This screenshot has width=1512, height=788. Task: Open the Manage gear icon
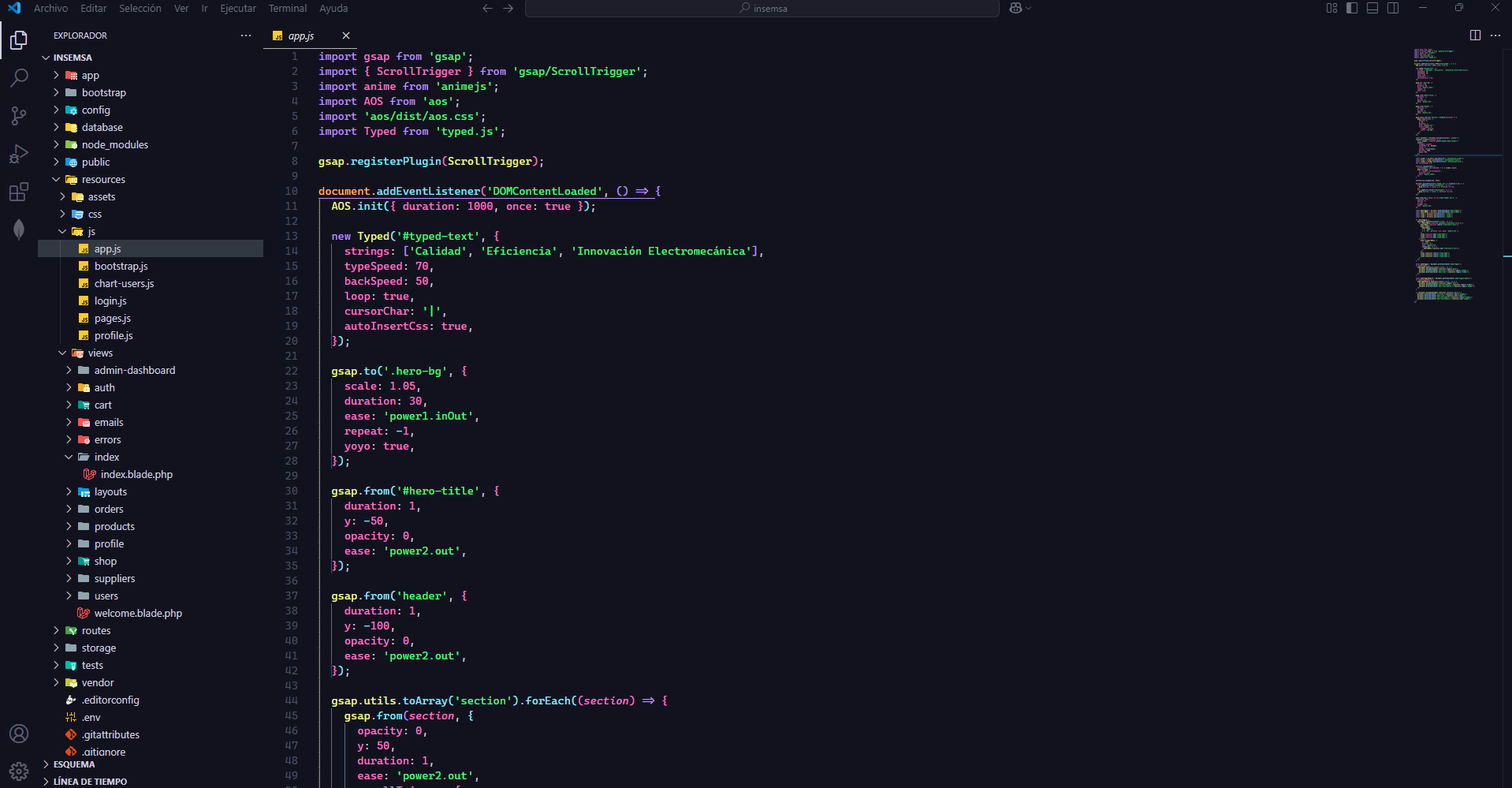click(19, 771)
